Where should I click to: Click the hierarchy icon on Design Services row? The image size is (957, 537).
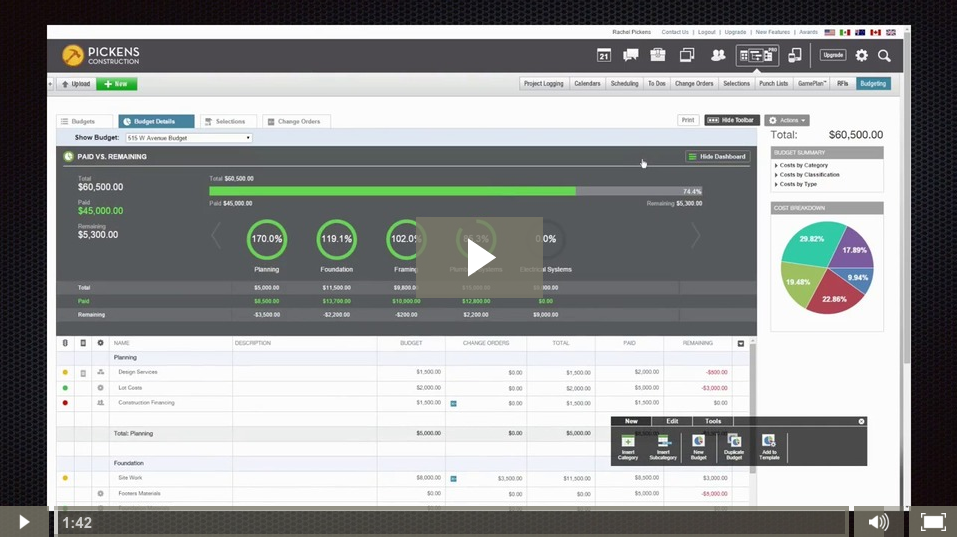100,372
